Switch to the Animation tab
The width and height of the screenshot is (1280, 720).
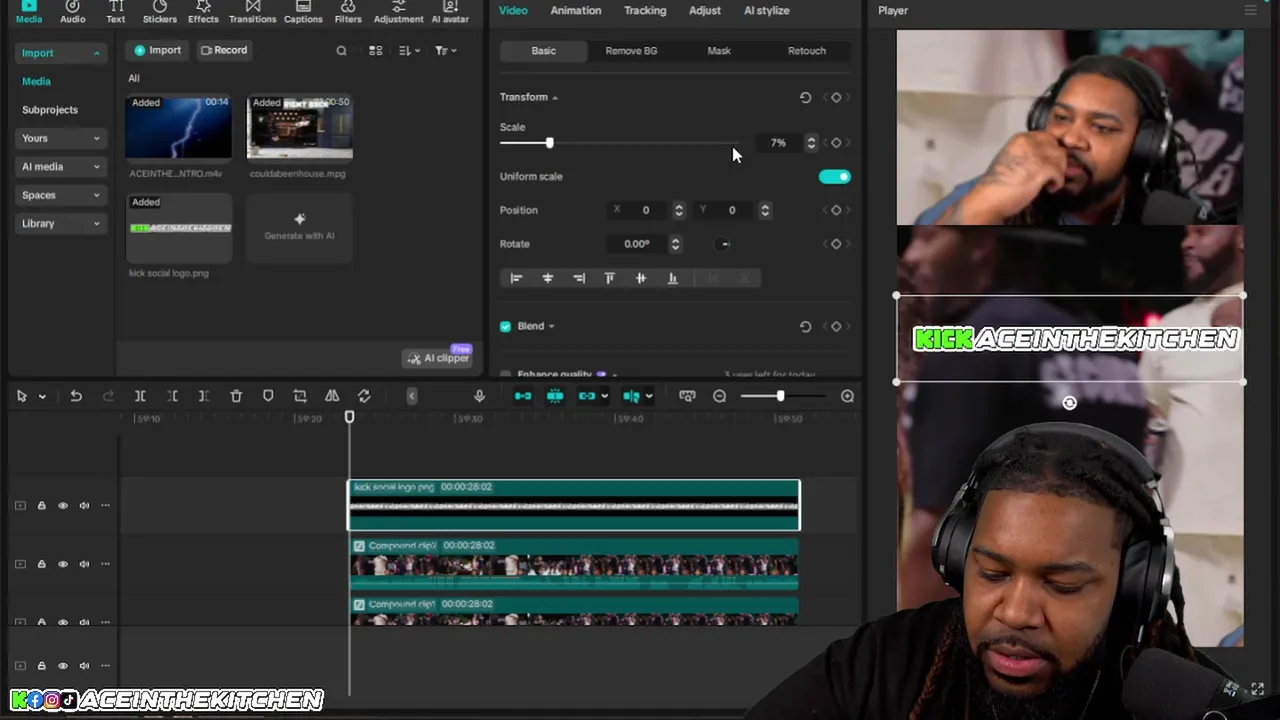(x=576, y=10)
